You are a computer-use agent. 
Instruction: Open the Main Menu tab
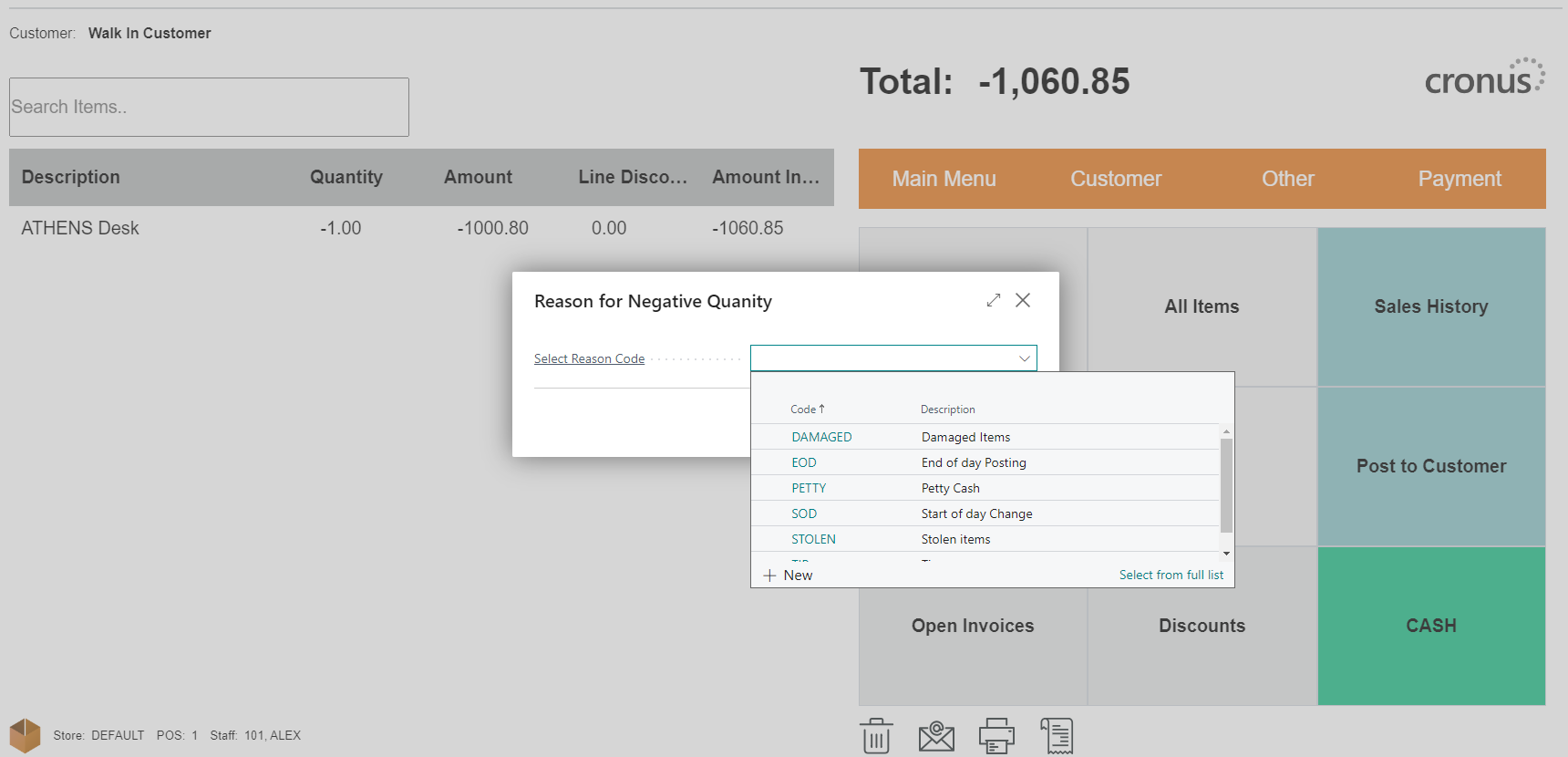944,179
